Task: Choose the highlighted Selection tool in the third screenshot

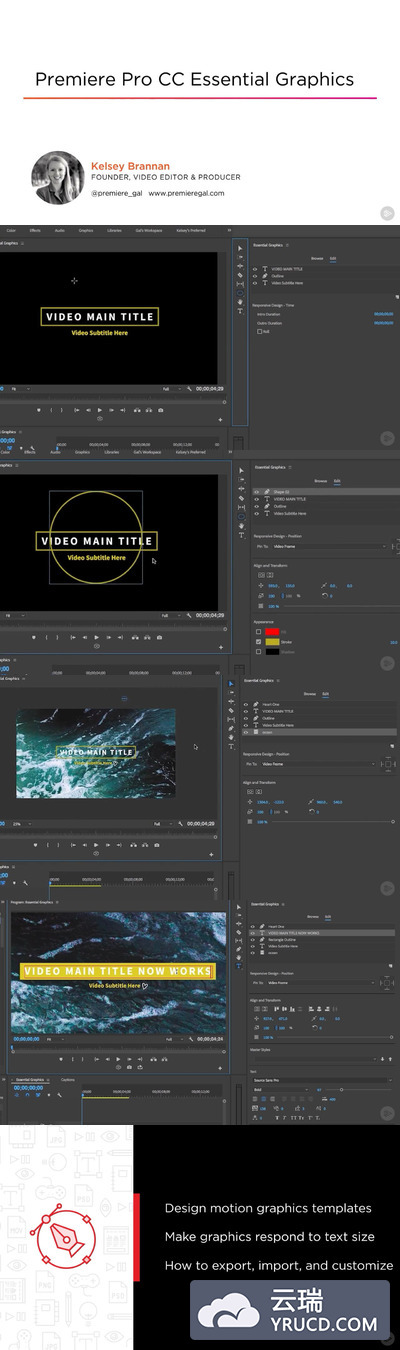Action: tap(233, 684)
